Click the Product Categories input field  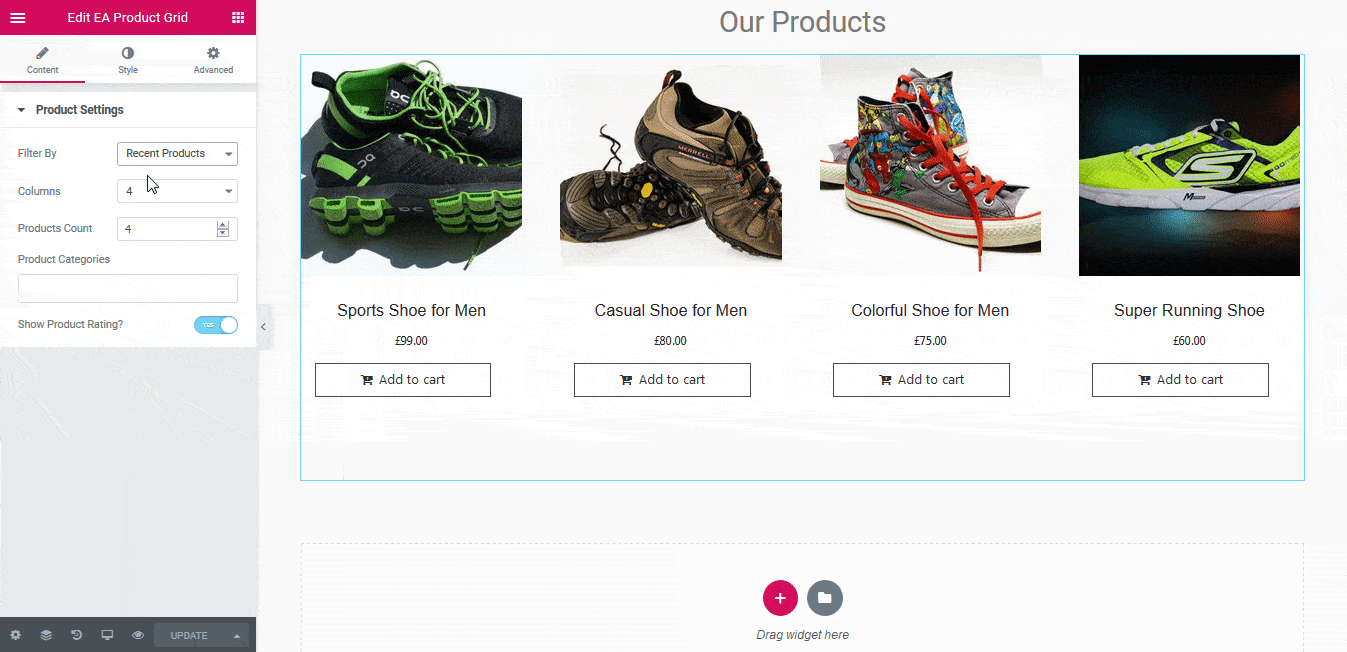[128, 288]
